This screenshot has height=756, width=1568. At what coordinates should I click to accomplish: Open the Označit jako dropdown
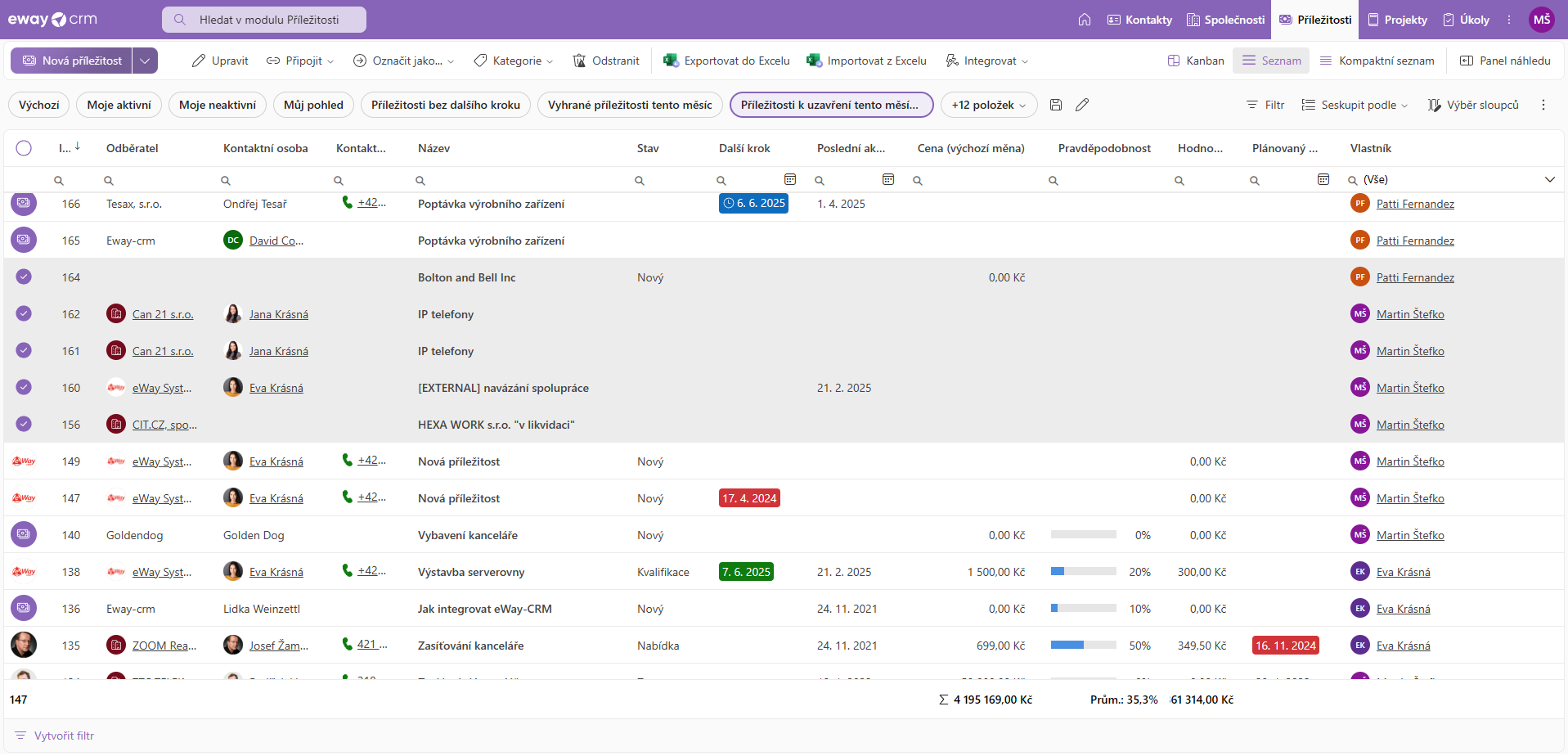pos(403,61)
